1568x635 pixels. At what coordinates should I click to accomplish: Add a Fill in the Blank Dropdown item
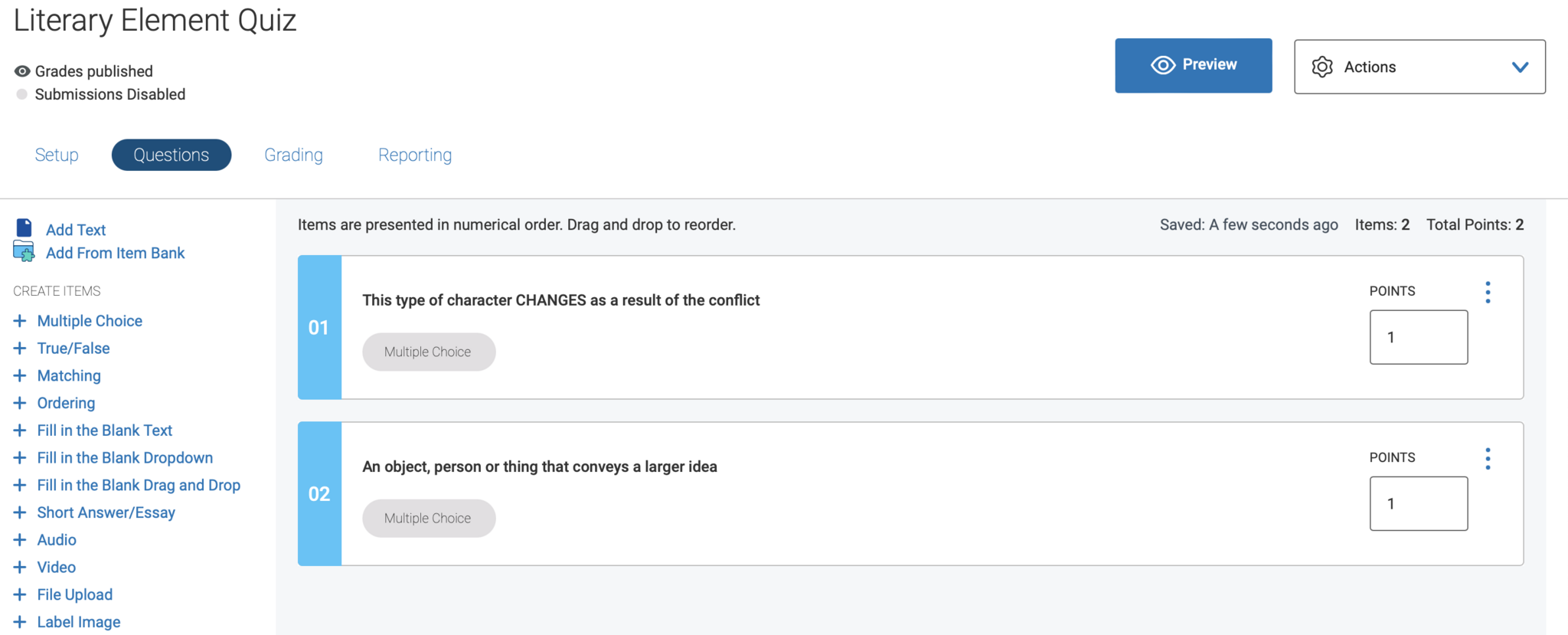[x=125, y=458]
